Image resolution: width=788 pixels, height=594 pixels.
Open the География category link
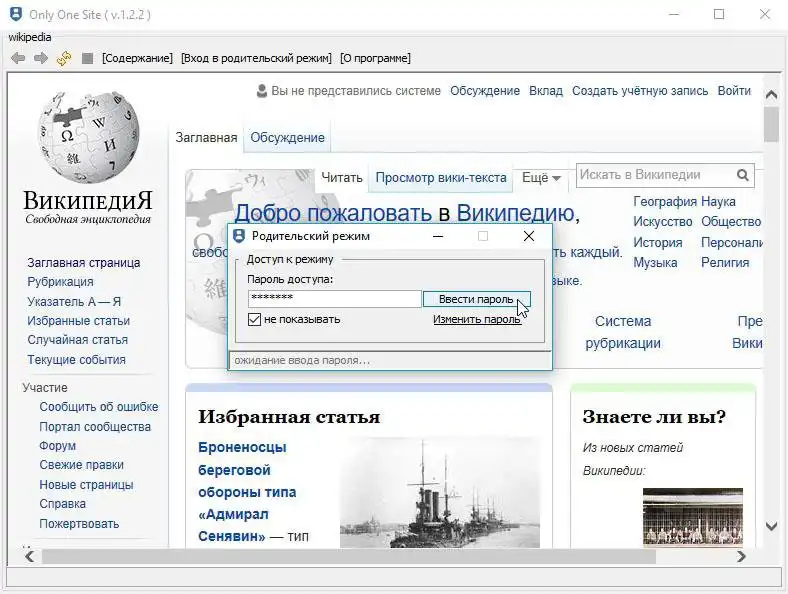point(665,202)
